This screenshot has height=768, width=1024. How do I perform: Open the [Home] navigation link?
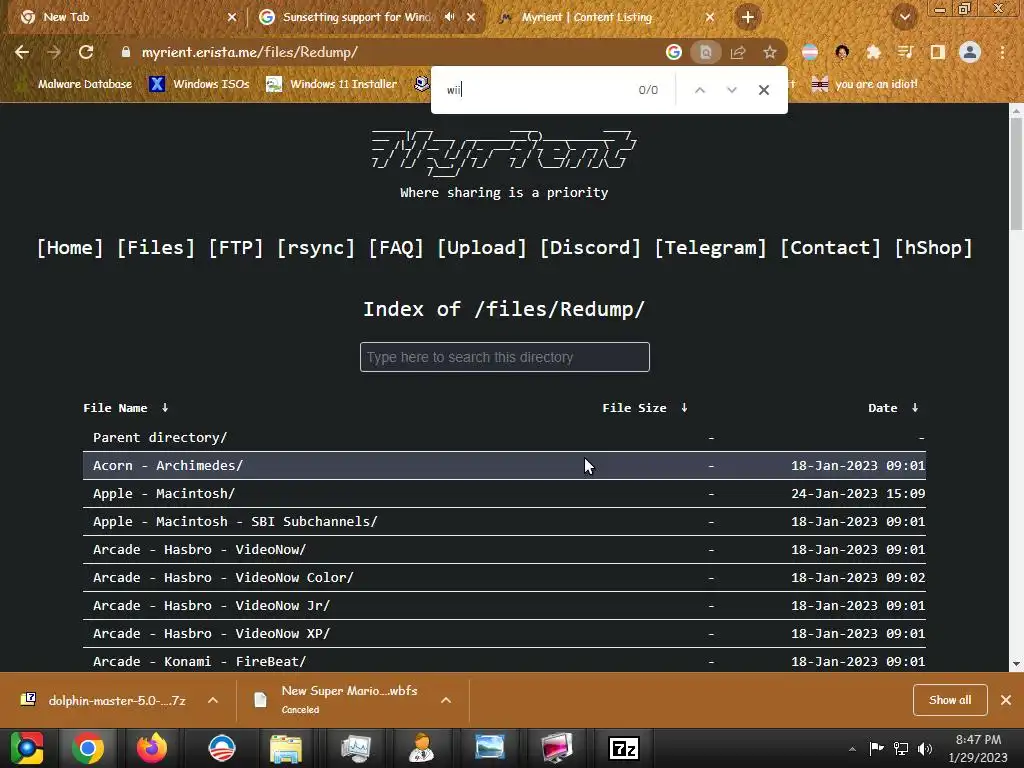pyautogui.click(x=70, y=248)
